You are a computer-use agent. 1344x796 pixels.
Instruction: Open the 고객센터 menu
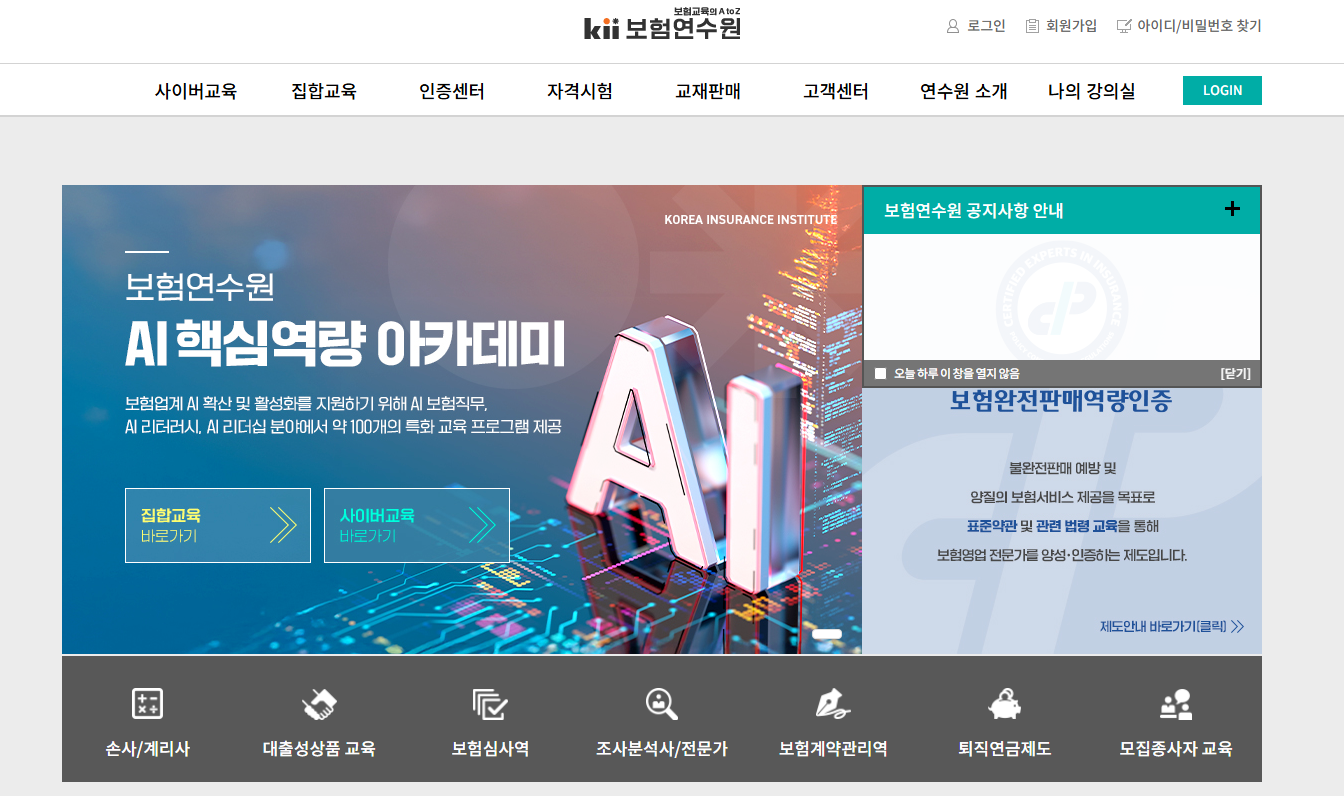[x=836, y=91]
